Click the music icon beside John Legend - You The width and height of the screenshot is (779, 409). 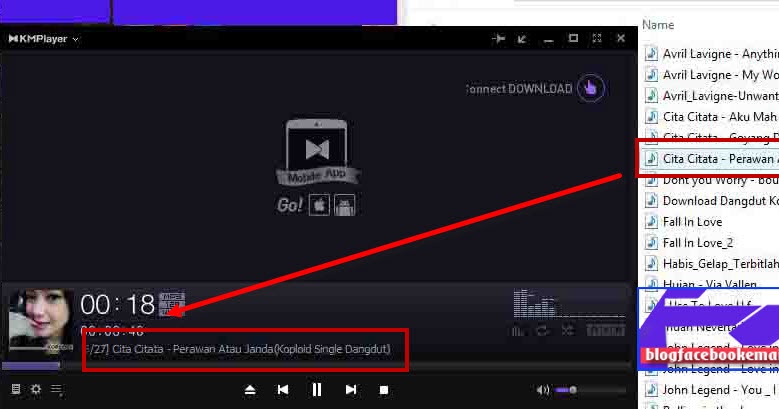click(x=651, y=390)
